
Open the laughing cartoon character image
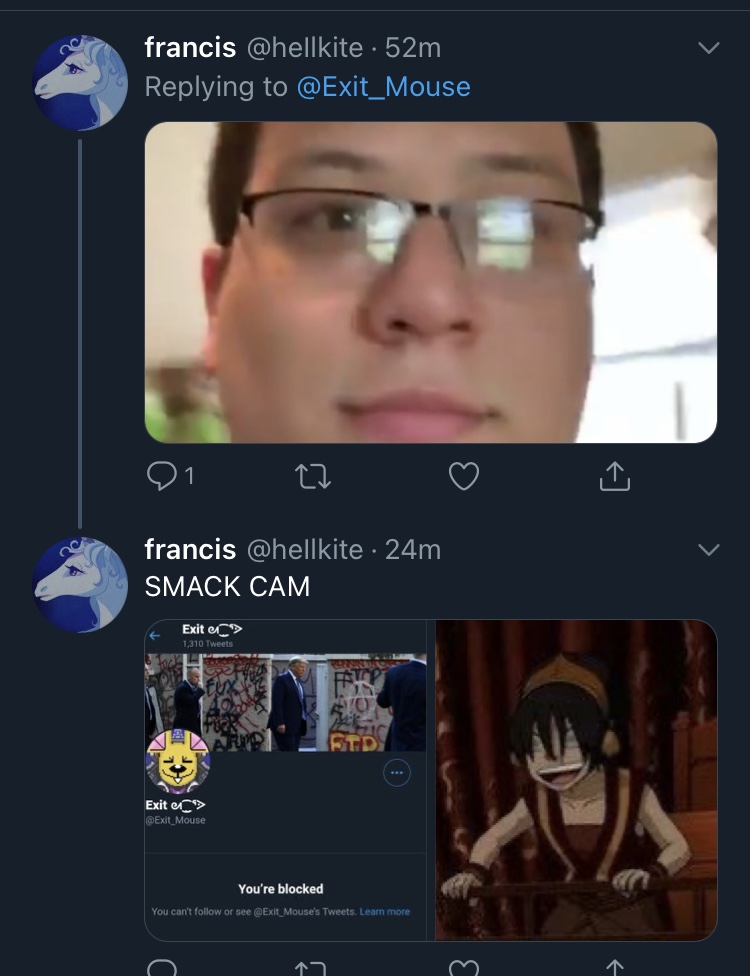tap(576, 780)
